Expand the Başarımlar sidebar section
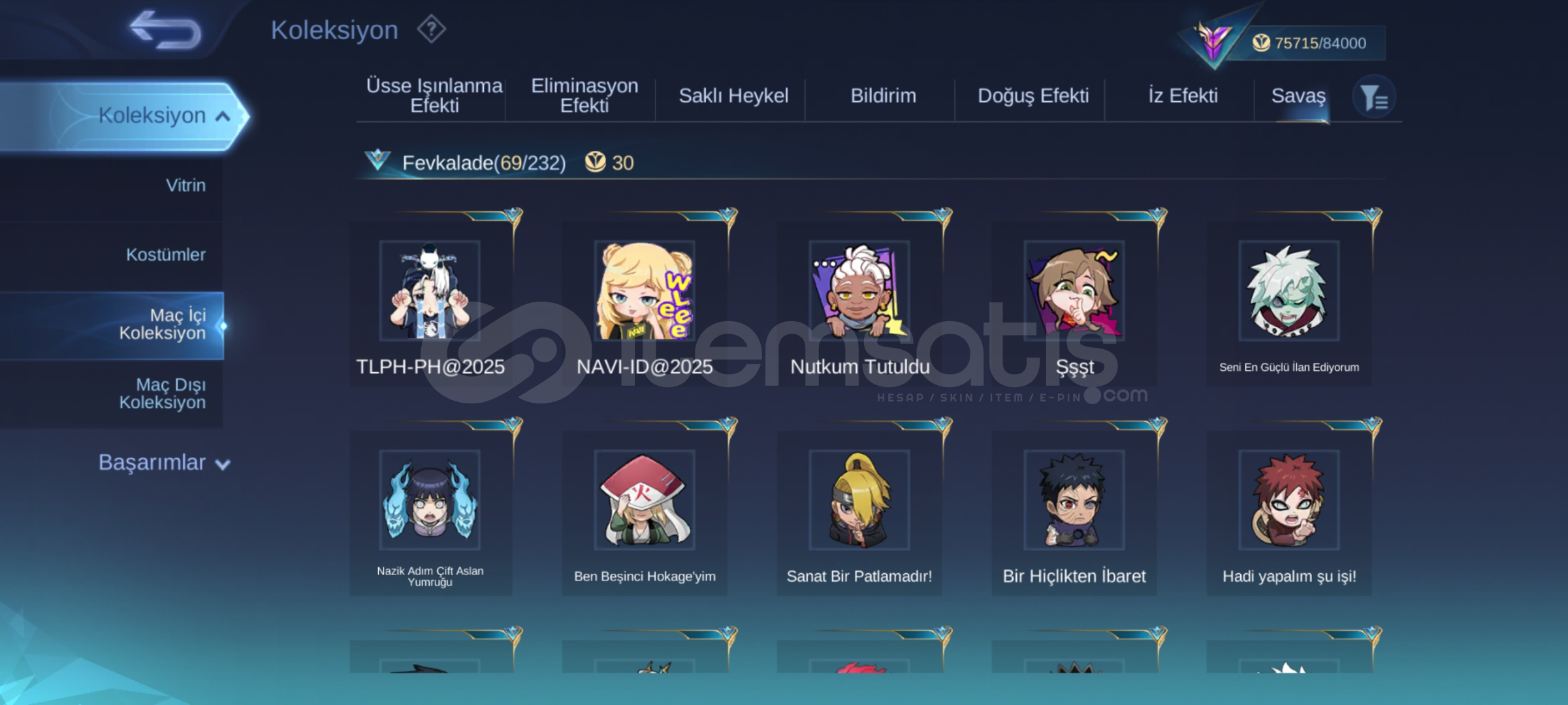1568x705 pixels. 163,463
